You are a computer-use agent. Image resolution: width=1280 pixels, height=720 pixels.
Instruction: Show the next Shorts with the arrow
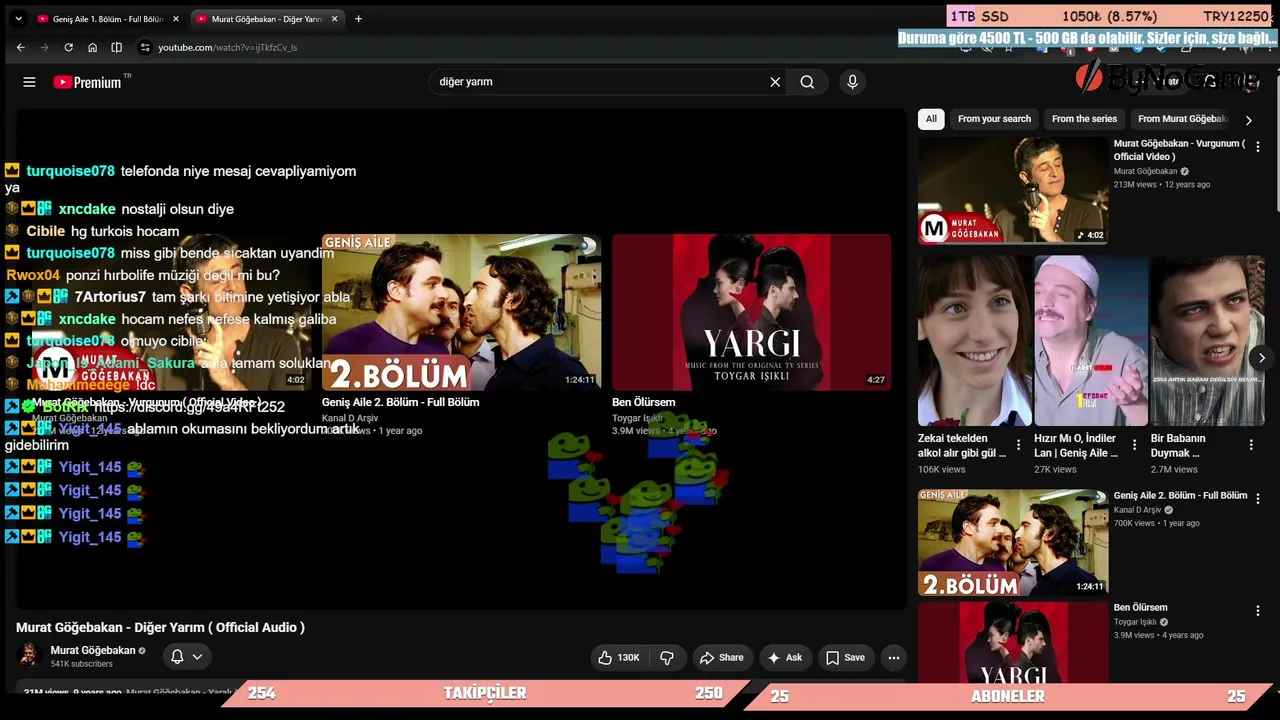1262,358
